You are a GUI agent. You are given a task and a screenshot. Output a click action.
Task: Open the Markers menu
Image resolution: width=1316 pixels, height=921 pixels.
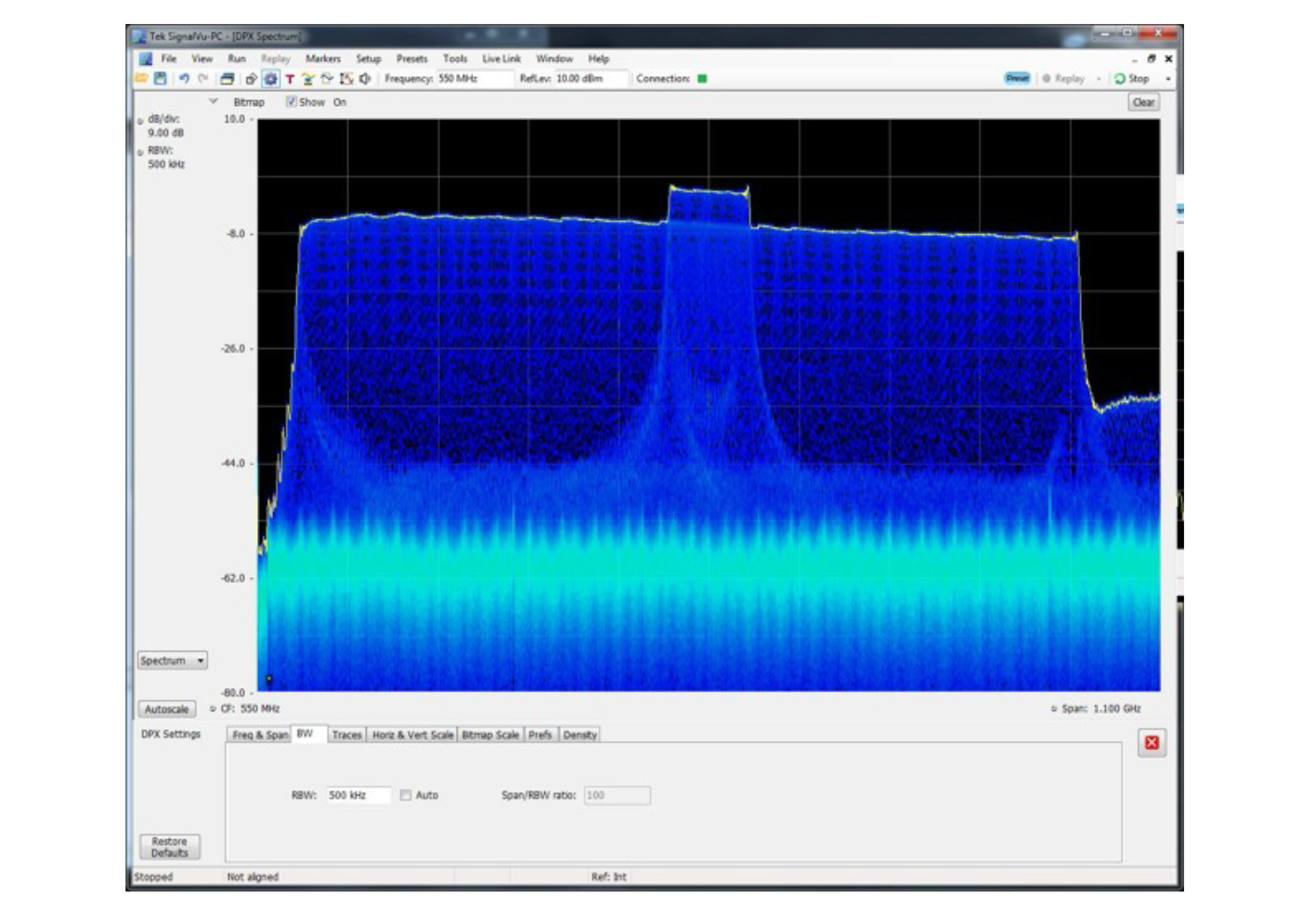click(x=322, y=58)
